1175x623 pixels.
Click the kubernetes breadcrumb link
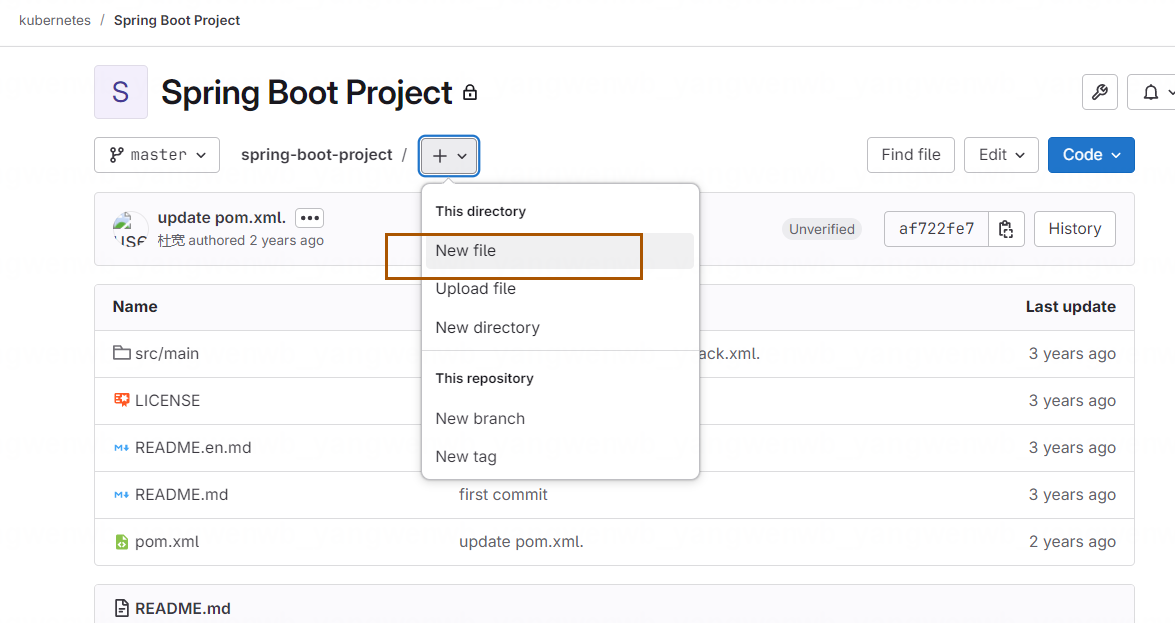click(55, 20)
